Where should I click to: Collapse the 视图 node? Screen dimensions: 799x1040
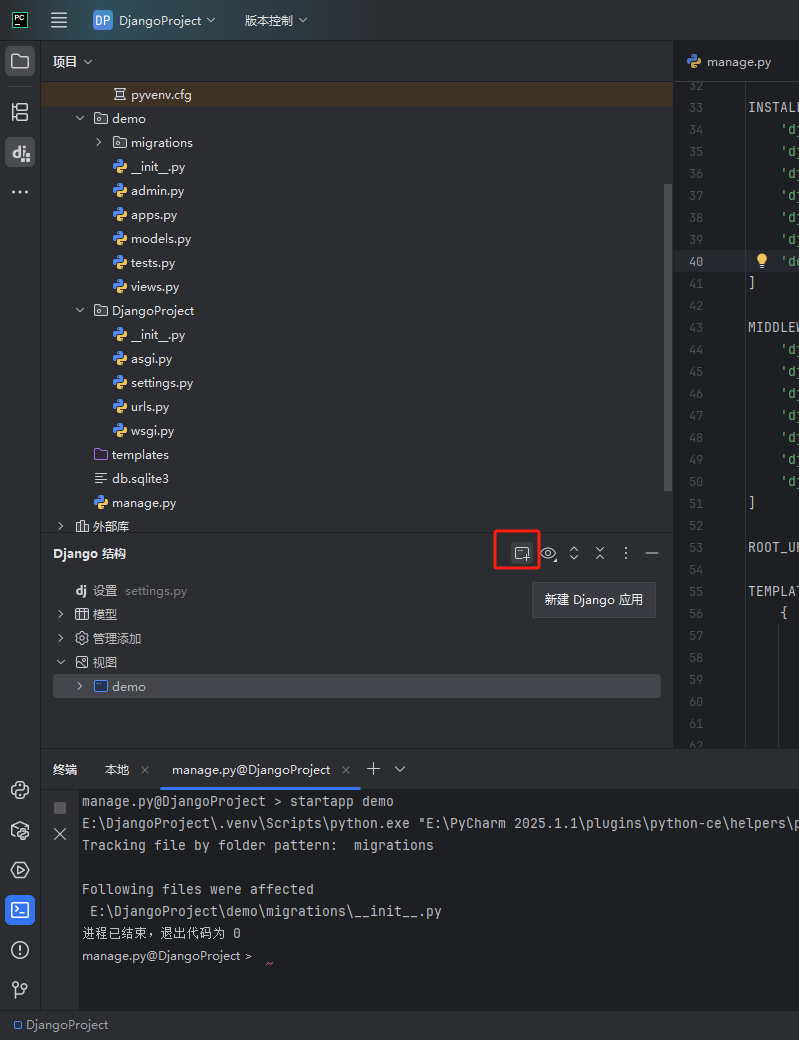pyautogui.click(x=61, y=662)
